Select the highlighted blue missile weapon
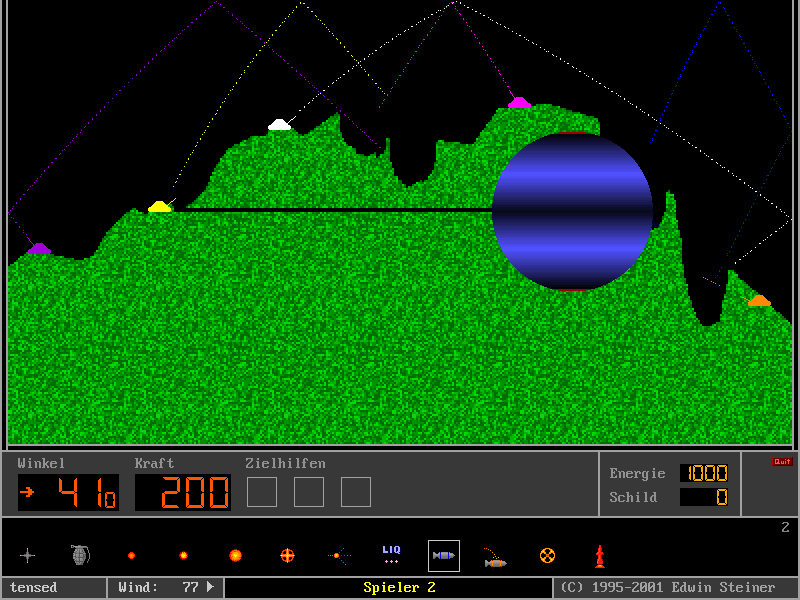The image size is (800, 600). (444, 555)
